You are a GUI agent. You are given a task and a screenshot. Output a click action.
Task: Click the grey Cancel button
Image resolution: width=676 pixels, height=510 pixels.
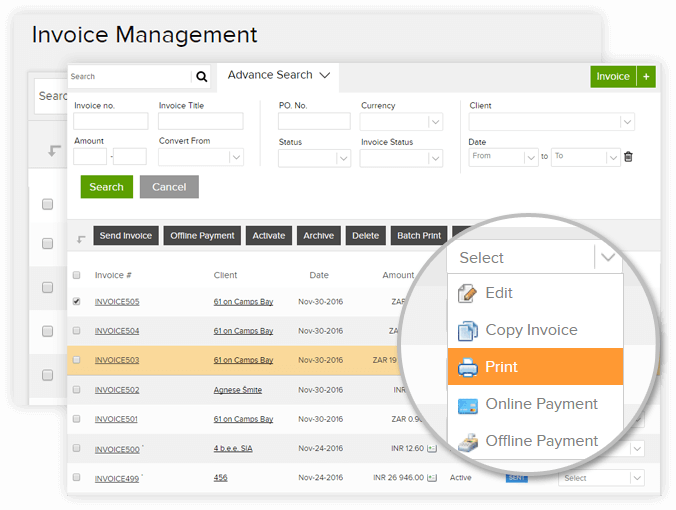point(169,187)
